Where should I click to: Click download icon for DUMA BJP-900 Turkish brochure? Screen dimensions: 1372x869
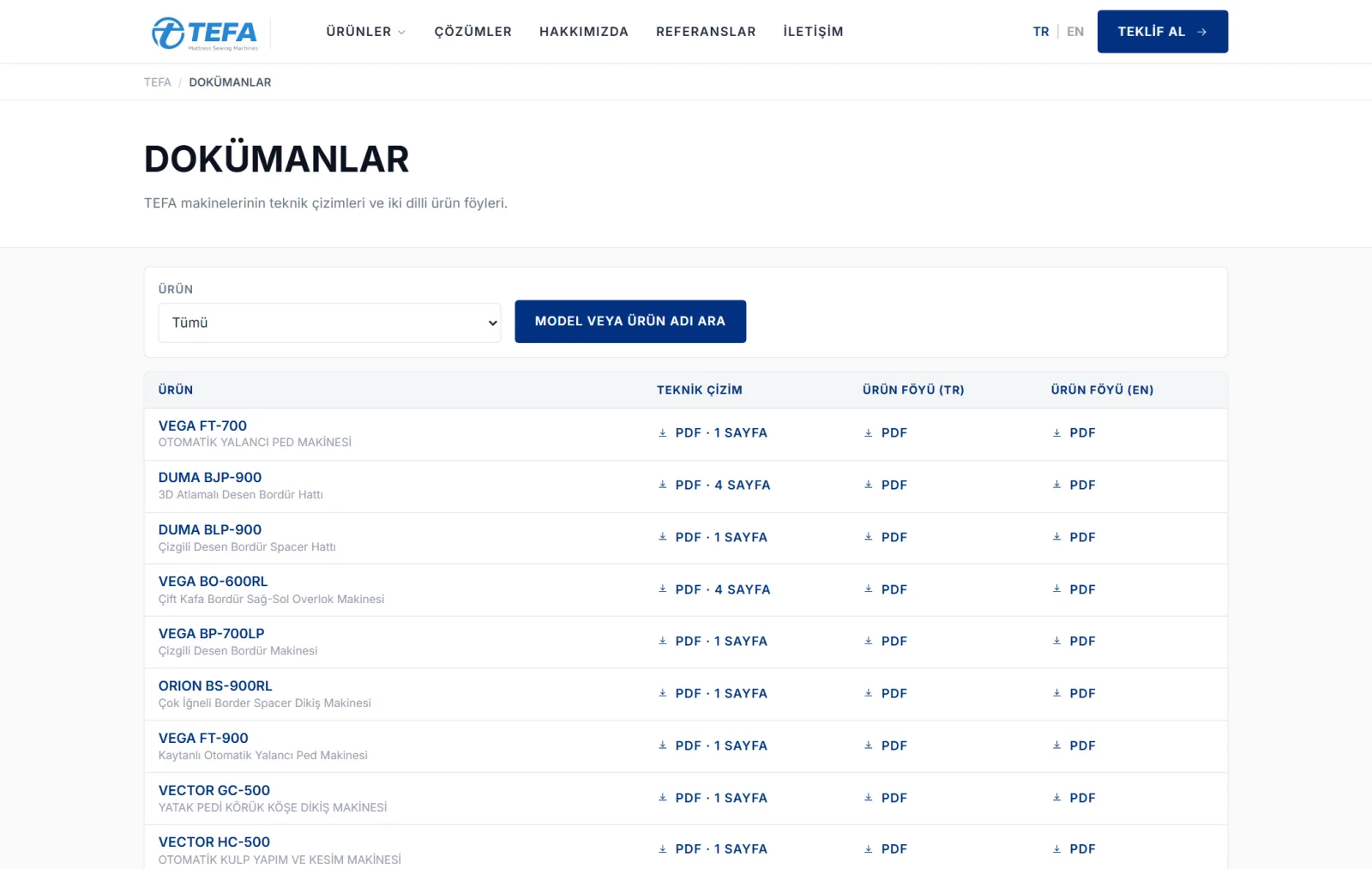(869, 485)
